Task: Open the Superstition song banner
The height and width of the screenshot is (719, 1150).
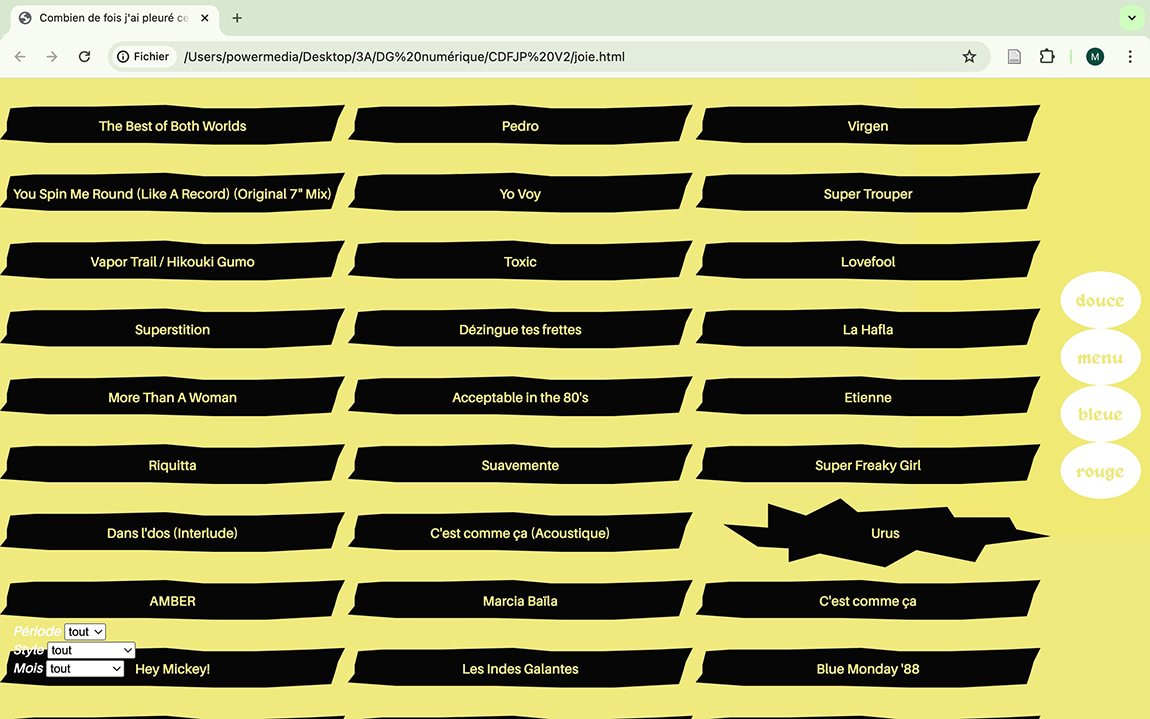Action: [172, 329]
